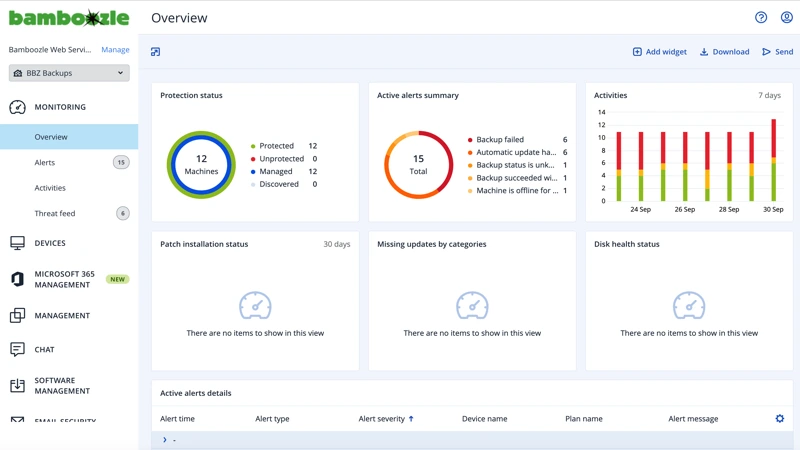Image resolution: width=800 pixels, height=450 pixels.
Task: Open the Software Management download icon
Action: pos(17,386)
